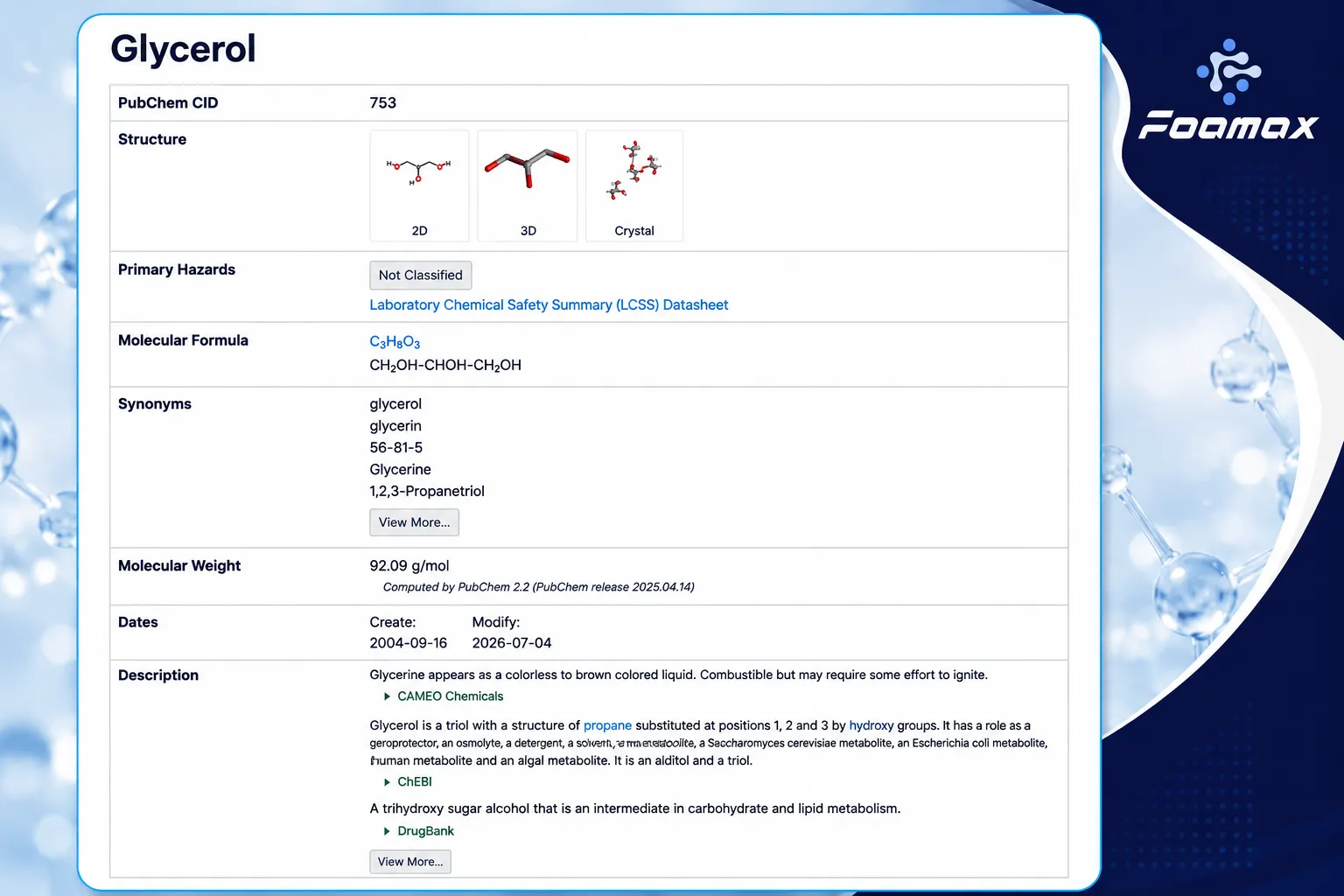Expand the DrugBank source triangle
This screenshot has width=1344, height=896.
click(387, 831)
